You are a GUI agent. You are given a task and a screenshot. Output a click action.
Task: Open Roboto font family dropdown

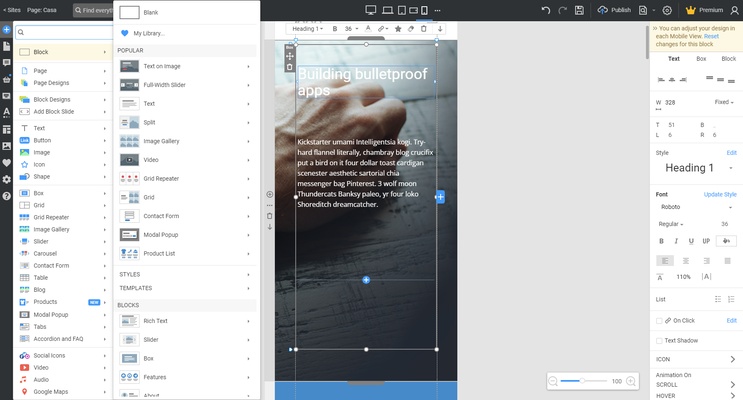click(697, 207)
